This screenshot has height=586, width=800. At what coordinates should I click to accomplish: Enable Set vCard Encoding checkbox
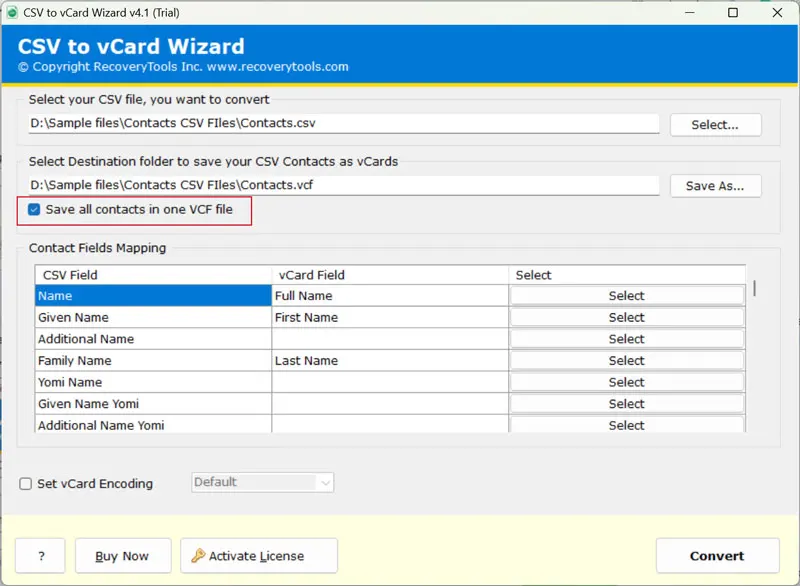click(26, 484)
